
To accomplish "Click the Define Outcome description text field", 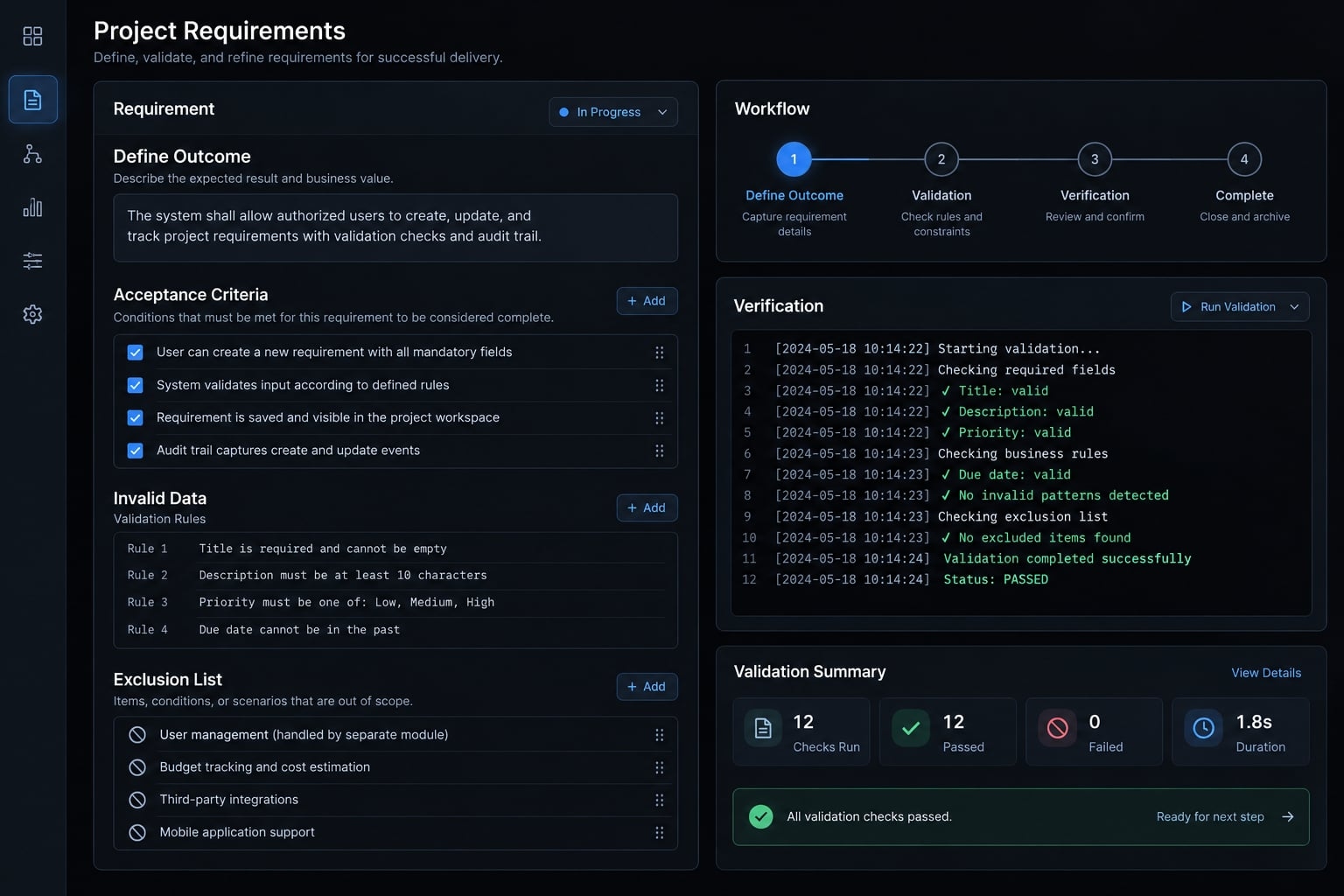I will tap(395, 227).
